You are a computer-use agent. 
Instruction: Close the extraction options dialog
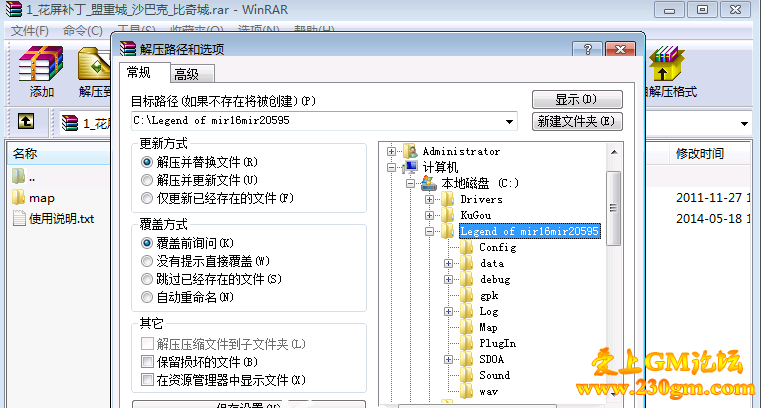[620, 49]
